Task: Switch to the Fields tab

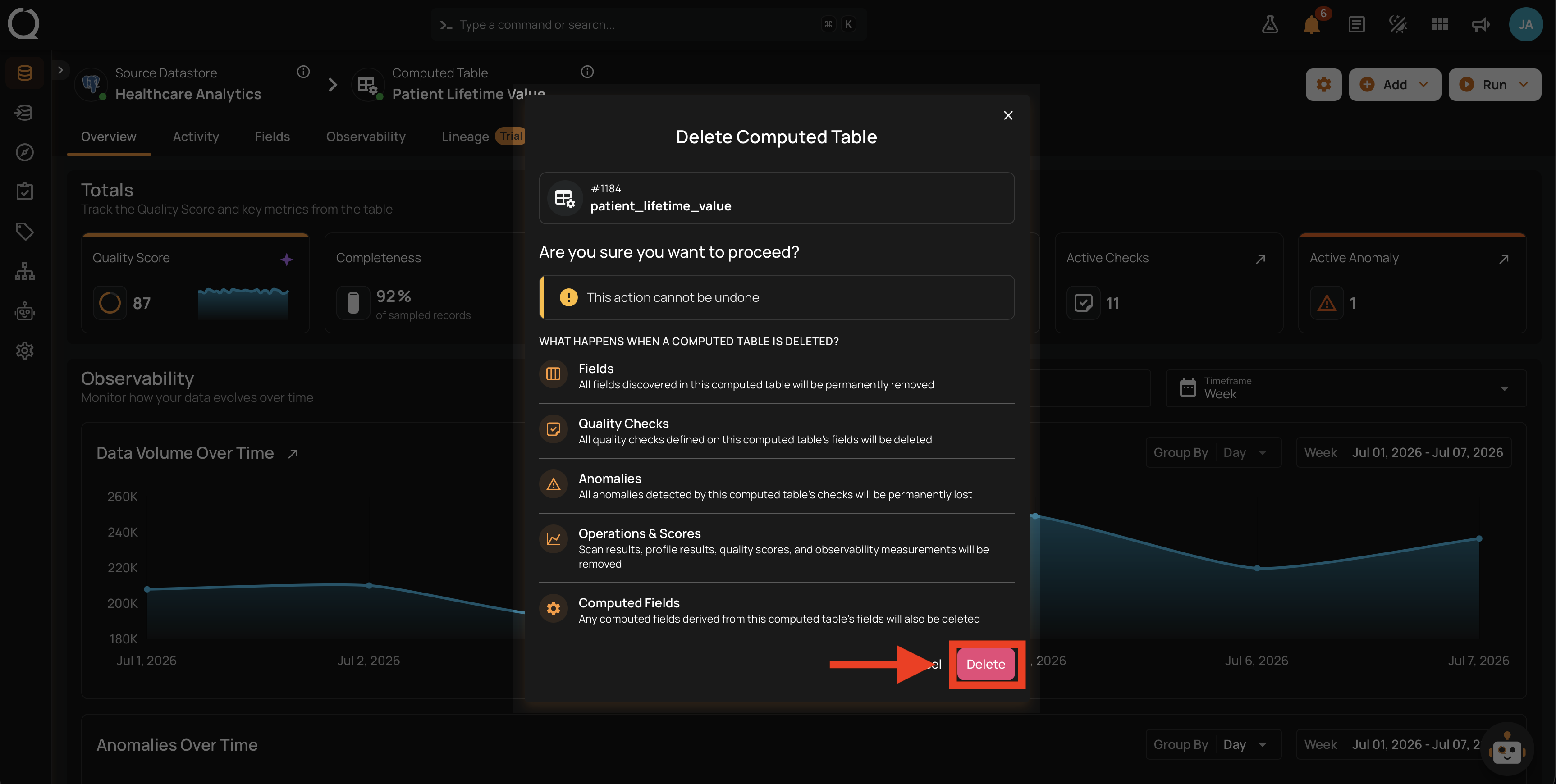Action: pyautogui.click(x=272, y=137)
